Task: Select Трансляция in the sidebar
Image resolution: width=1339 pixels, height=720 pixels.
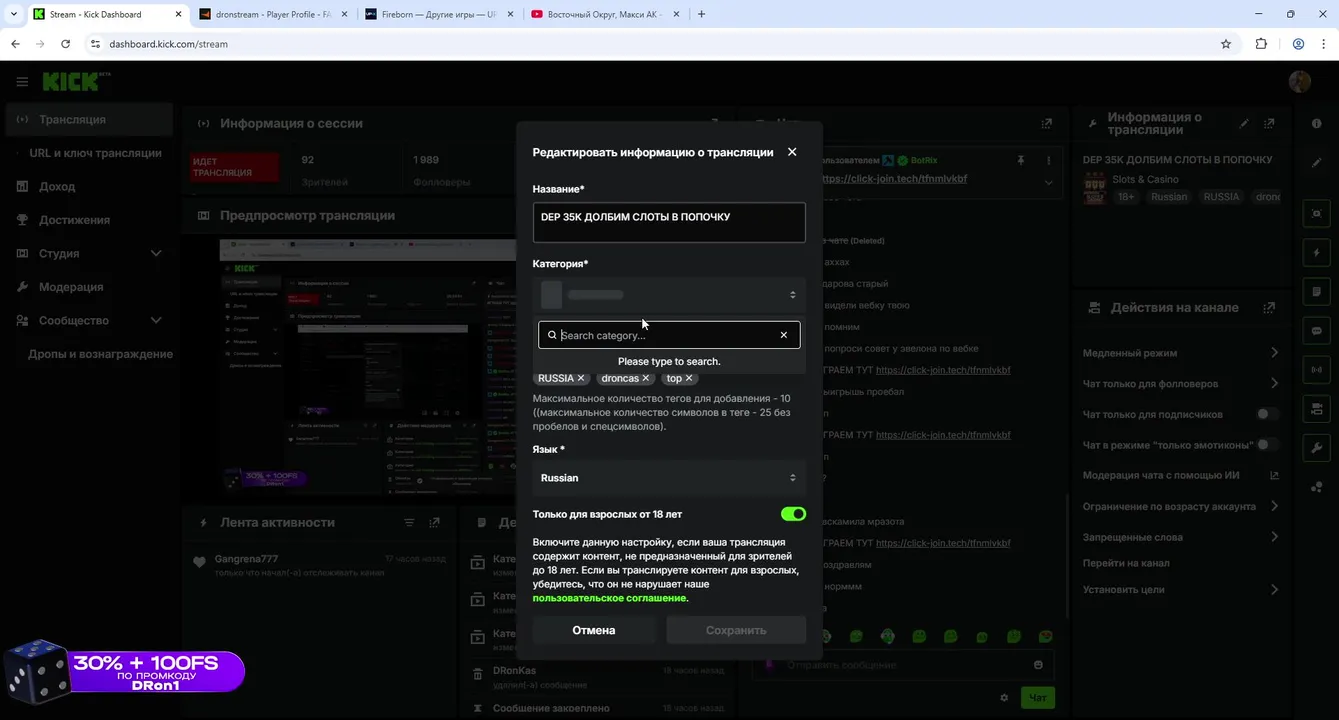Action: point(88,119)
